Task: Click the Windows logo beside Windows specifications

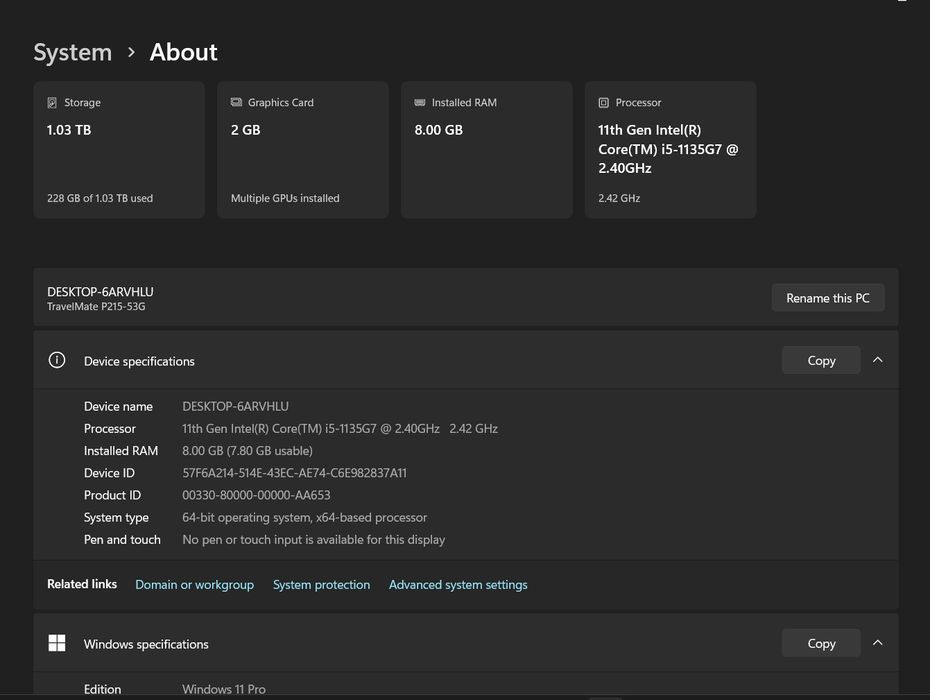Action: pyautogui.click(x=57, y=644)
